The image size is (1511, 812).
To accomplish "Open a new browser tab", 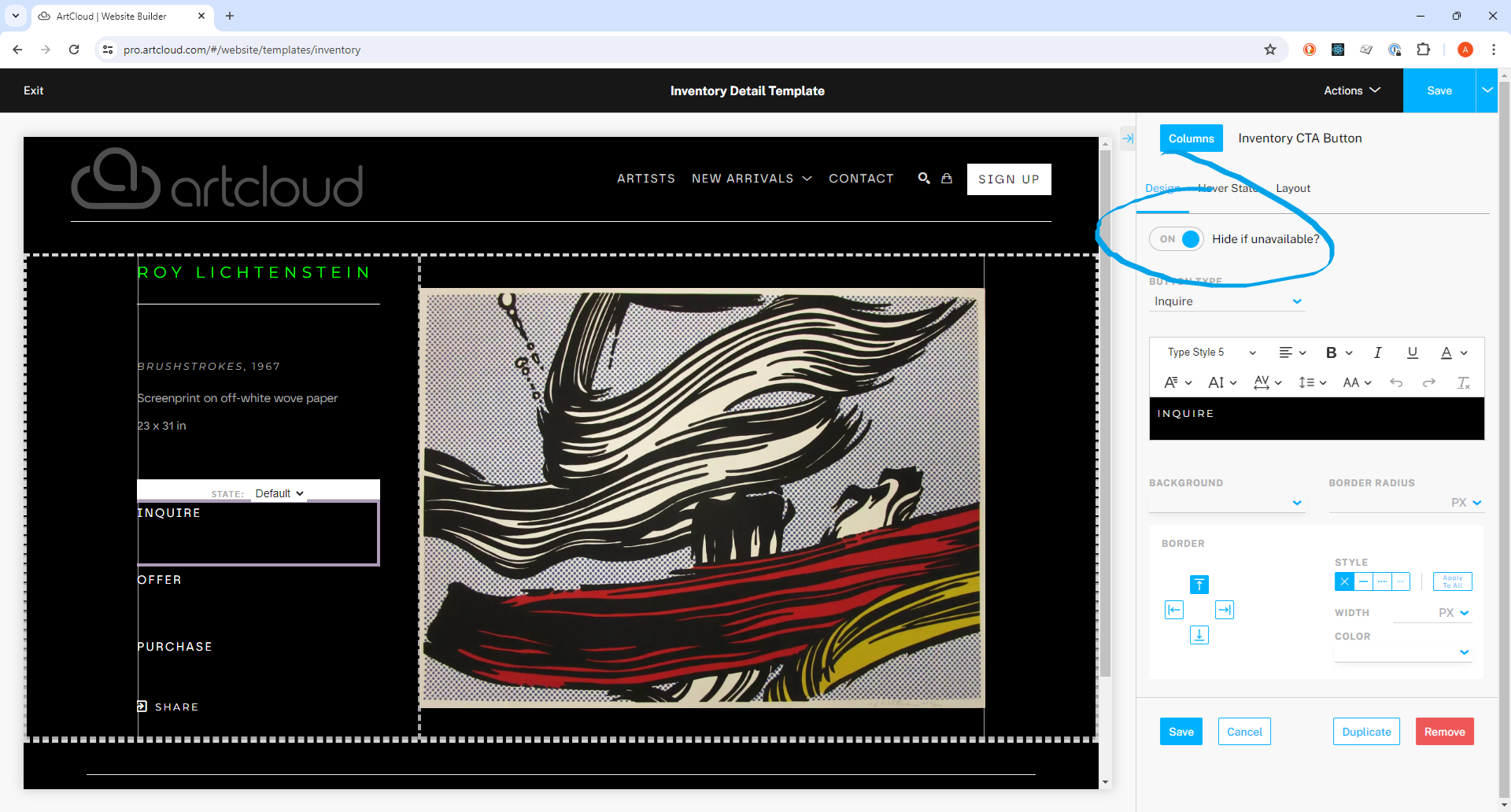I will (230, 16).
